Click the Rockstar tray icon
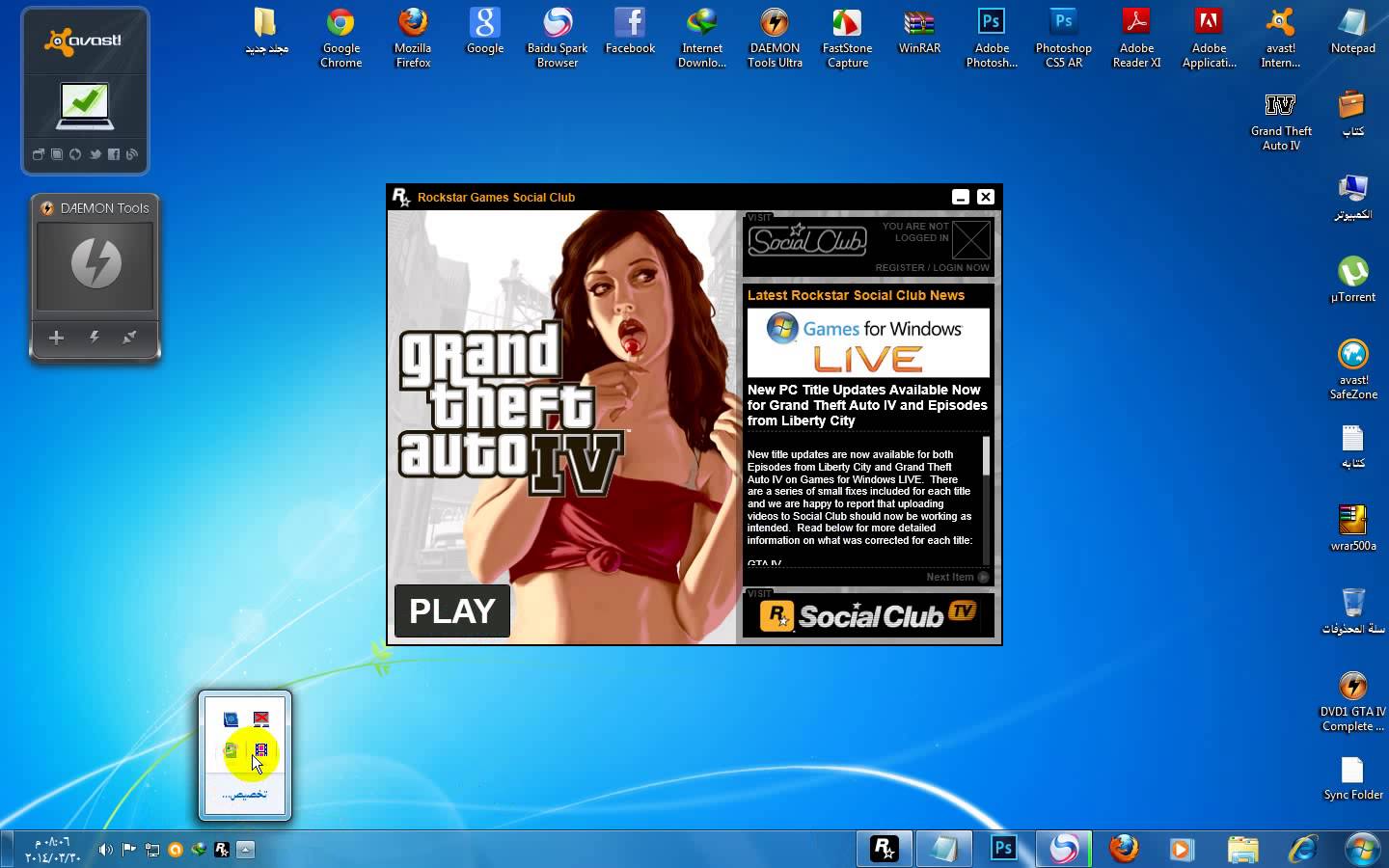The height and width of the screenshot is (868, 1389). click(222, 850)
